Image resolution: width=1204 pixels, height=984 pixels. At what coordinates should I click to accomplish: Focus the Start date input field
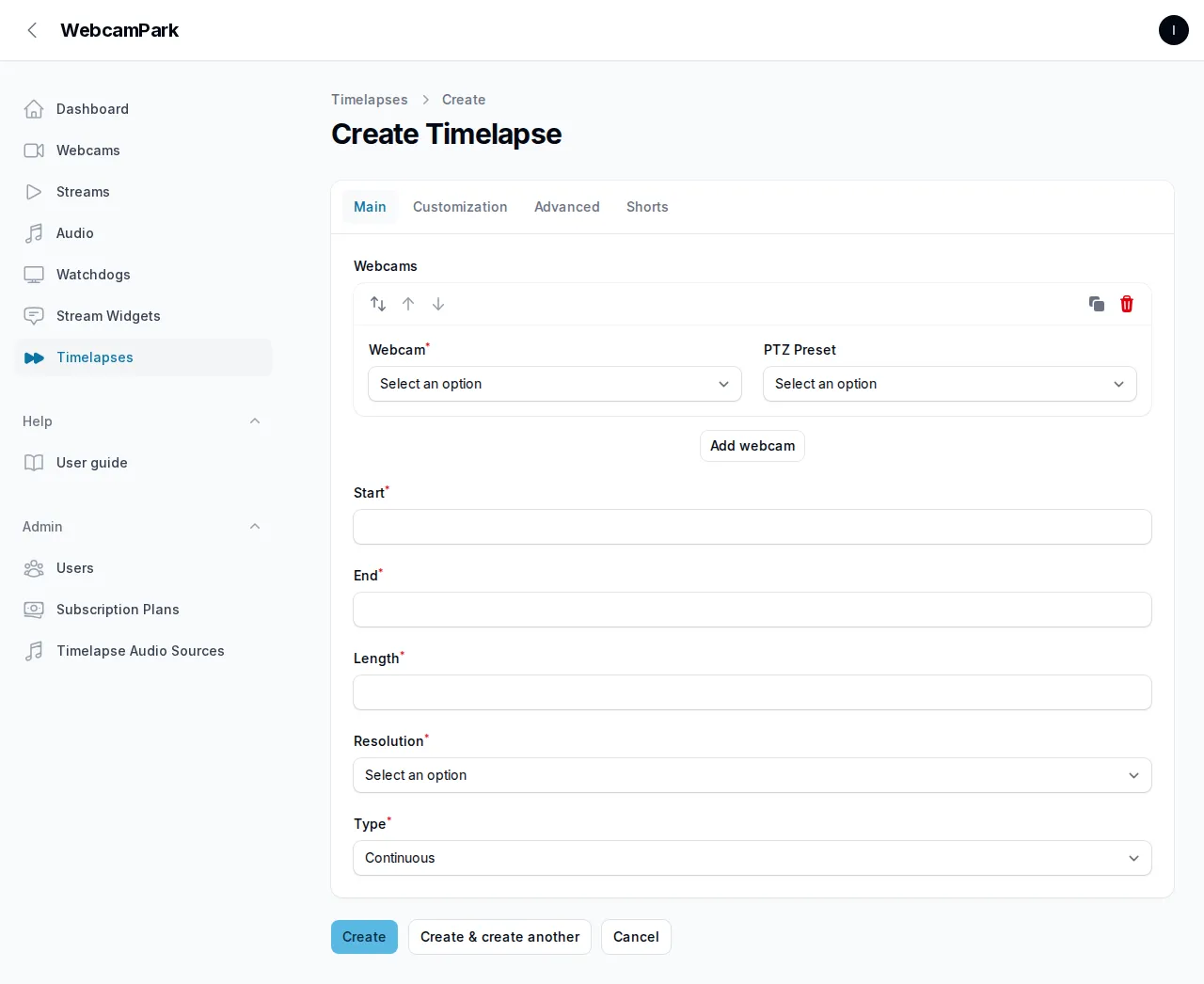(752, 527)
